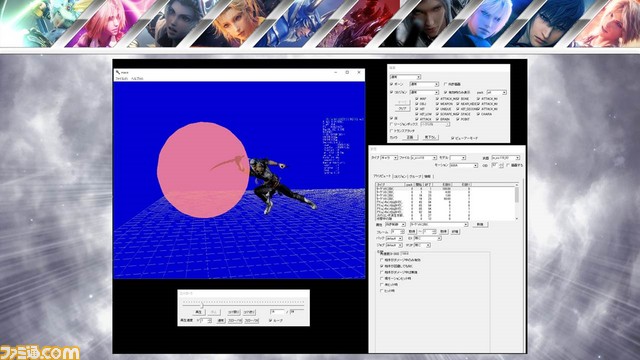Image resolution: width=640 pixels, height=360 pixels.
Task: Enable the トランスアタッチ checkbox
Action: (391, 131)
